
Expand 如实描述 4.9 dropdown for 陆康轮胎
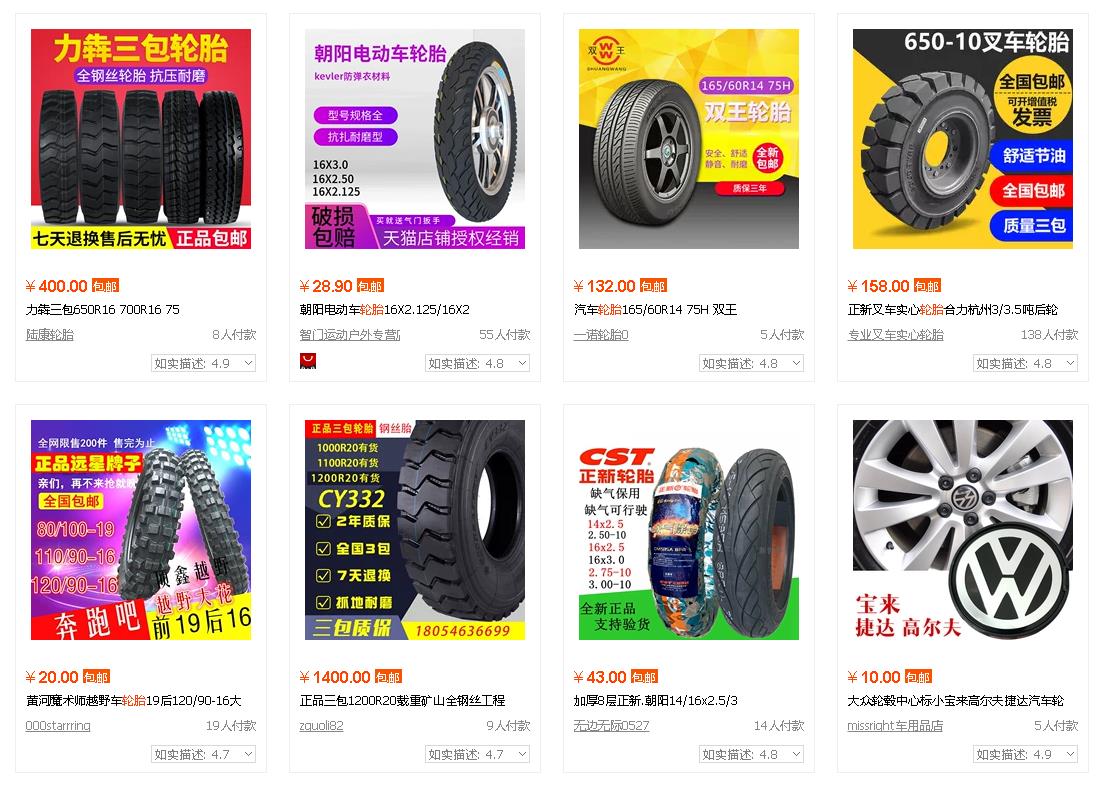coord(203,363)
